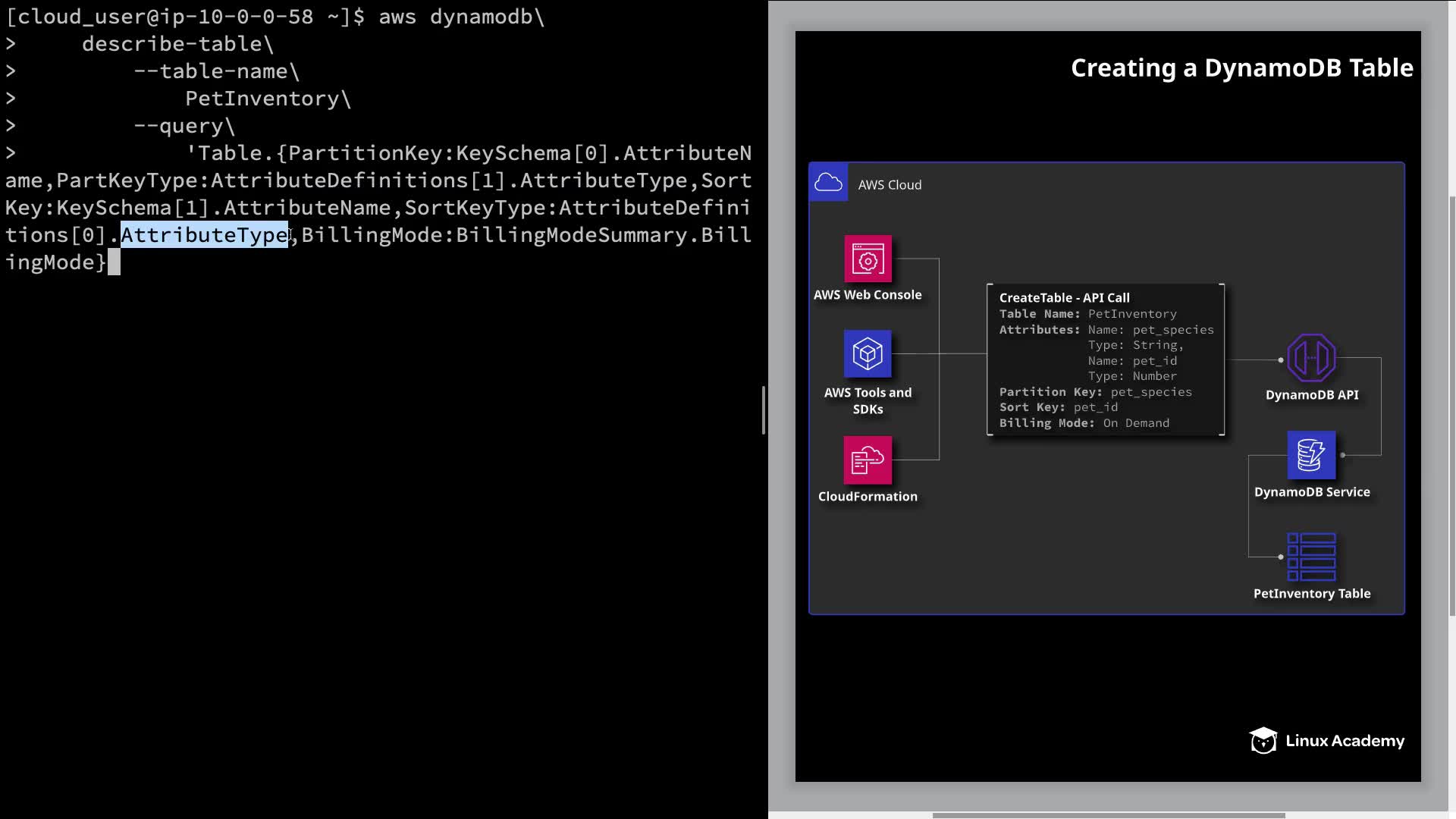Click the Partition Key: pet_species line

tap(1095, 392)
